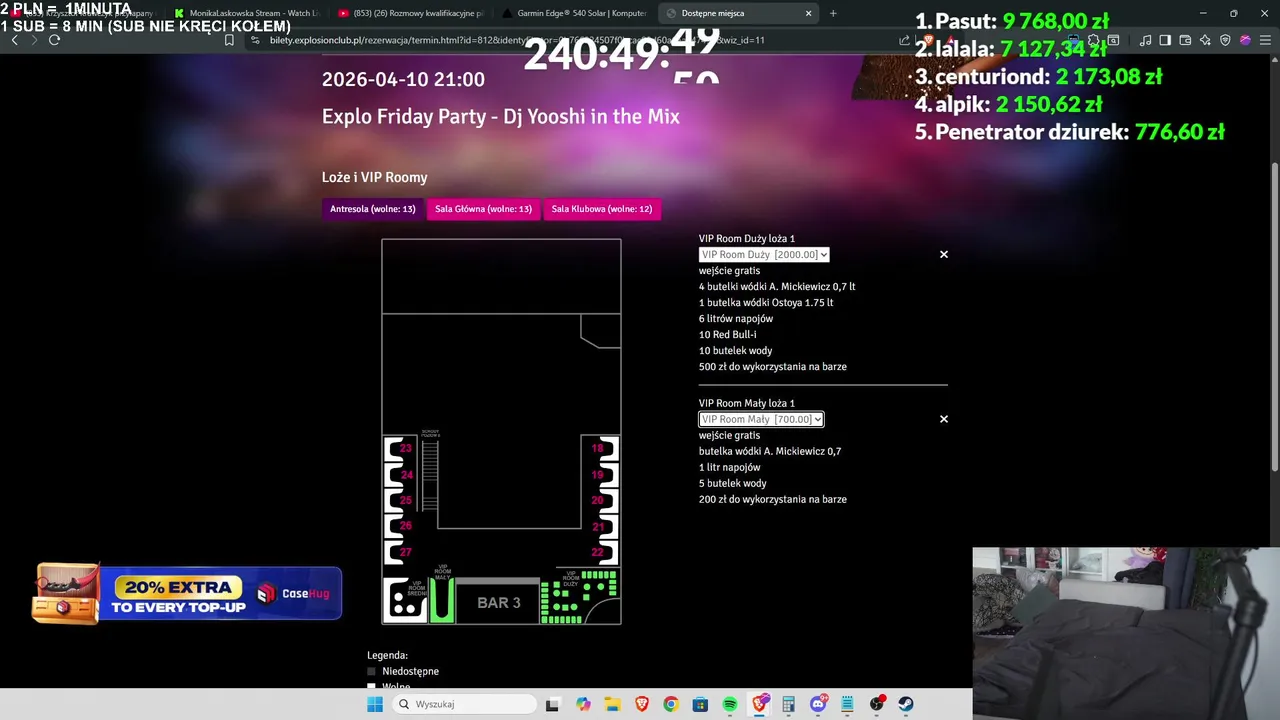
Task: Select loża 25 on the floor plan
Action: click(x=400, y=501)
